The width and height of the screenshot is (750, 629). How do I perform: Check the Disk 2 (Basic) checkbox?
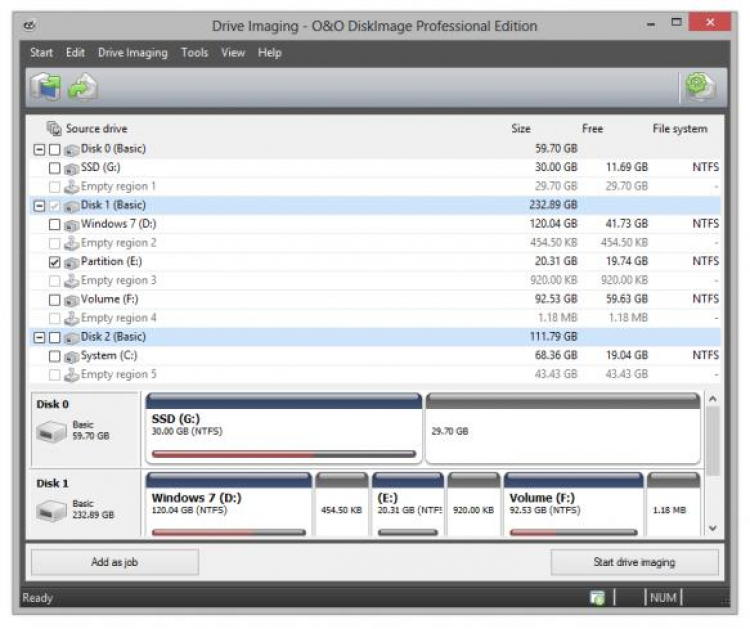pos(55,338)
